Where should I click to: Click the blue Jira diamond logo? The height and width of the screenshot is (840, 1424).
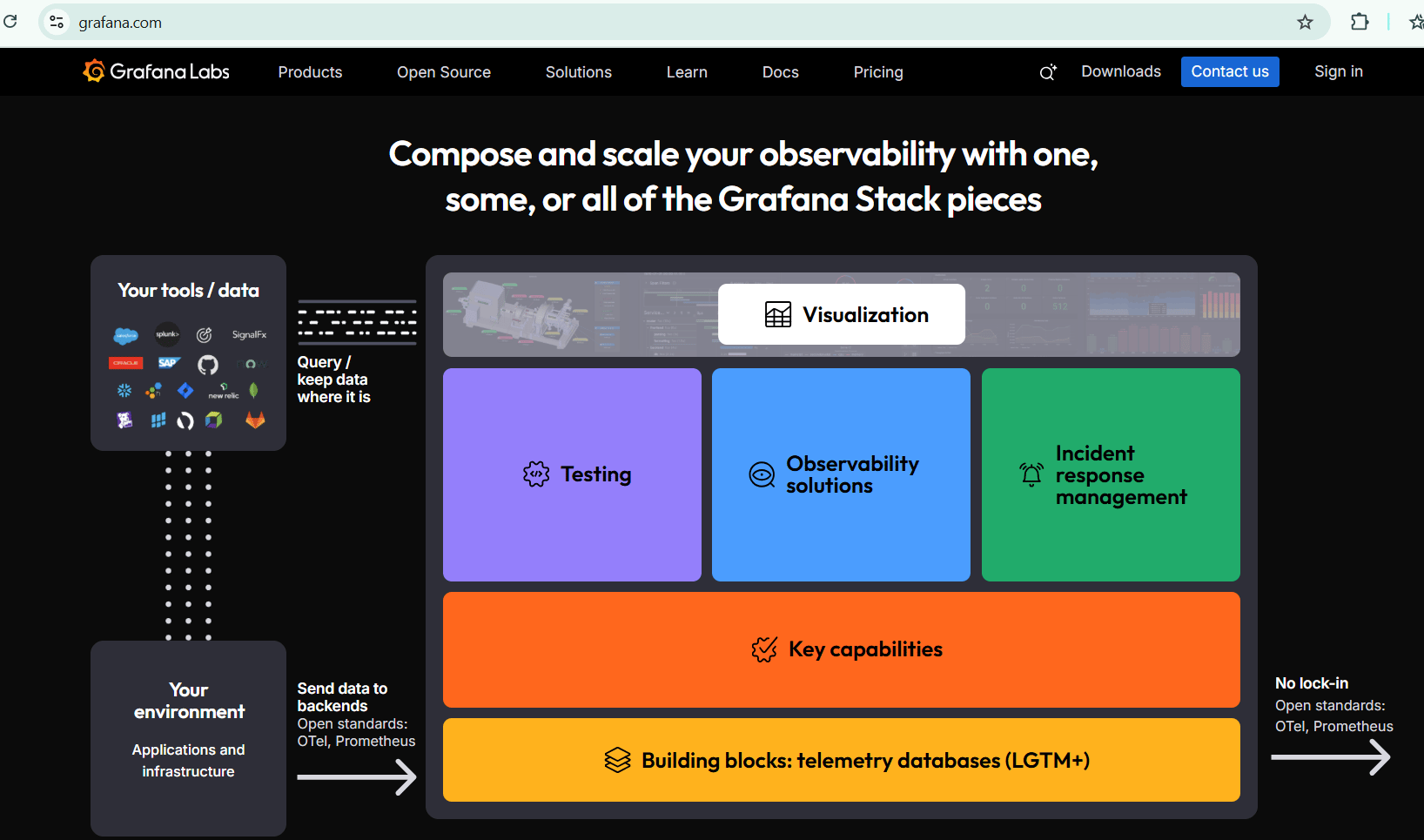coord(185,391)
